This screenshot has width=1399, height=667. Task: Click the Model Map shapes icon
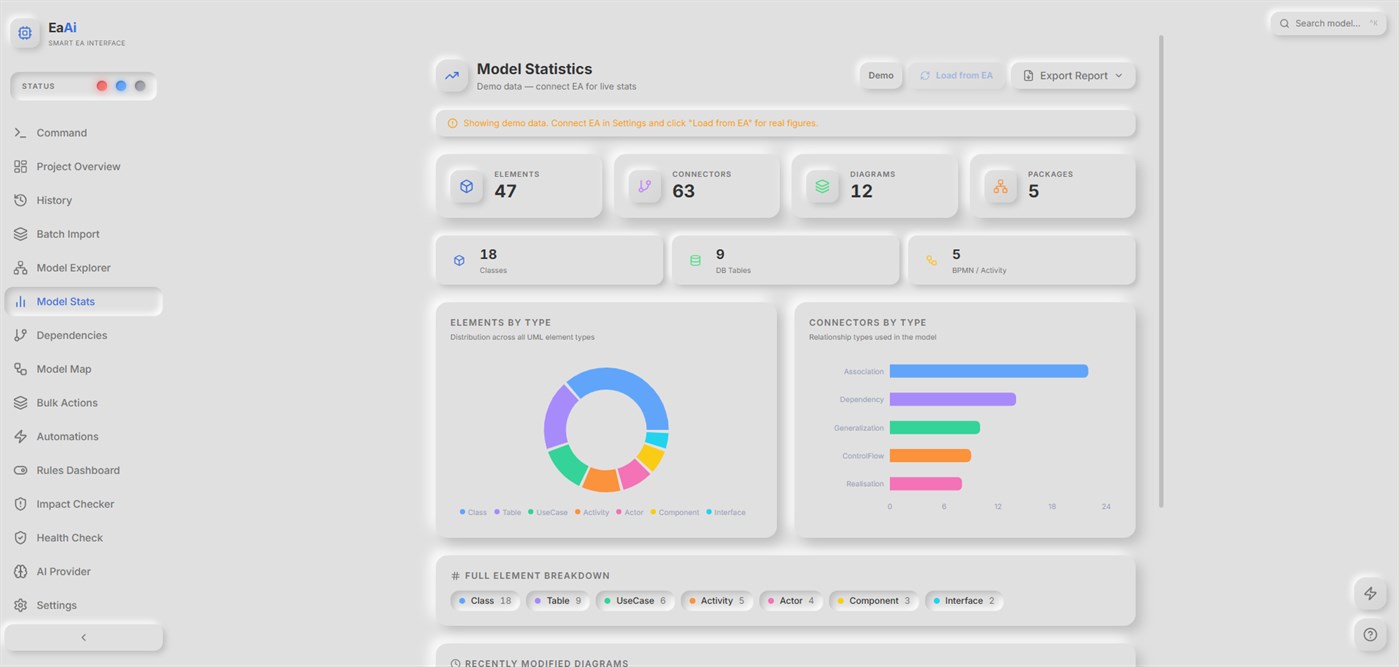20,369
